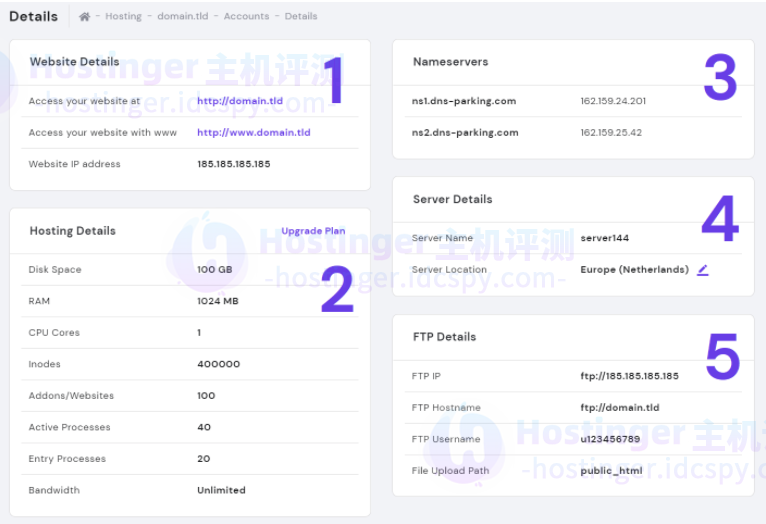Select Bandwidth value Unlimited
Screen dimensions: 766x524
click(221, 490)
